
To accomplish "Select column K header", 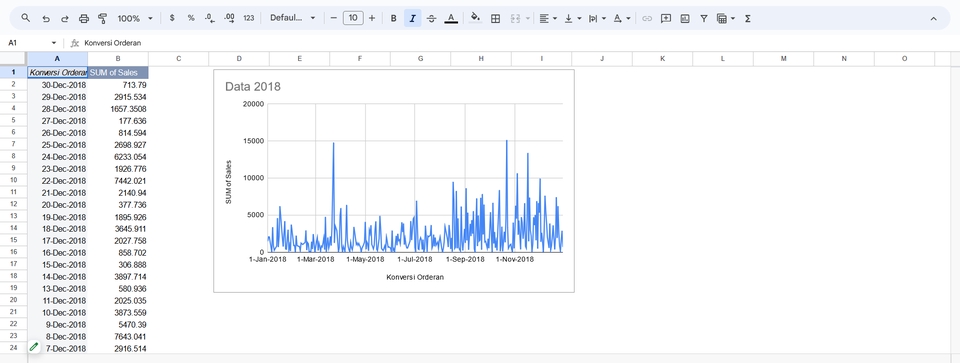I will pos(662,59).
